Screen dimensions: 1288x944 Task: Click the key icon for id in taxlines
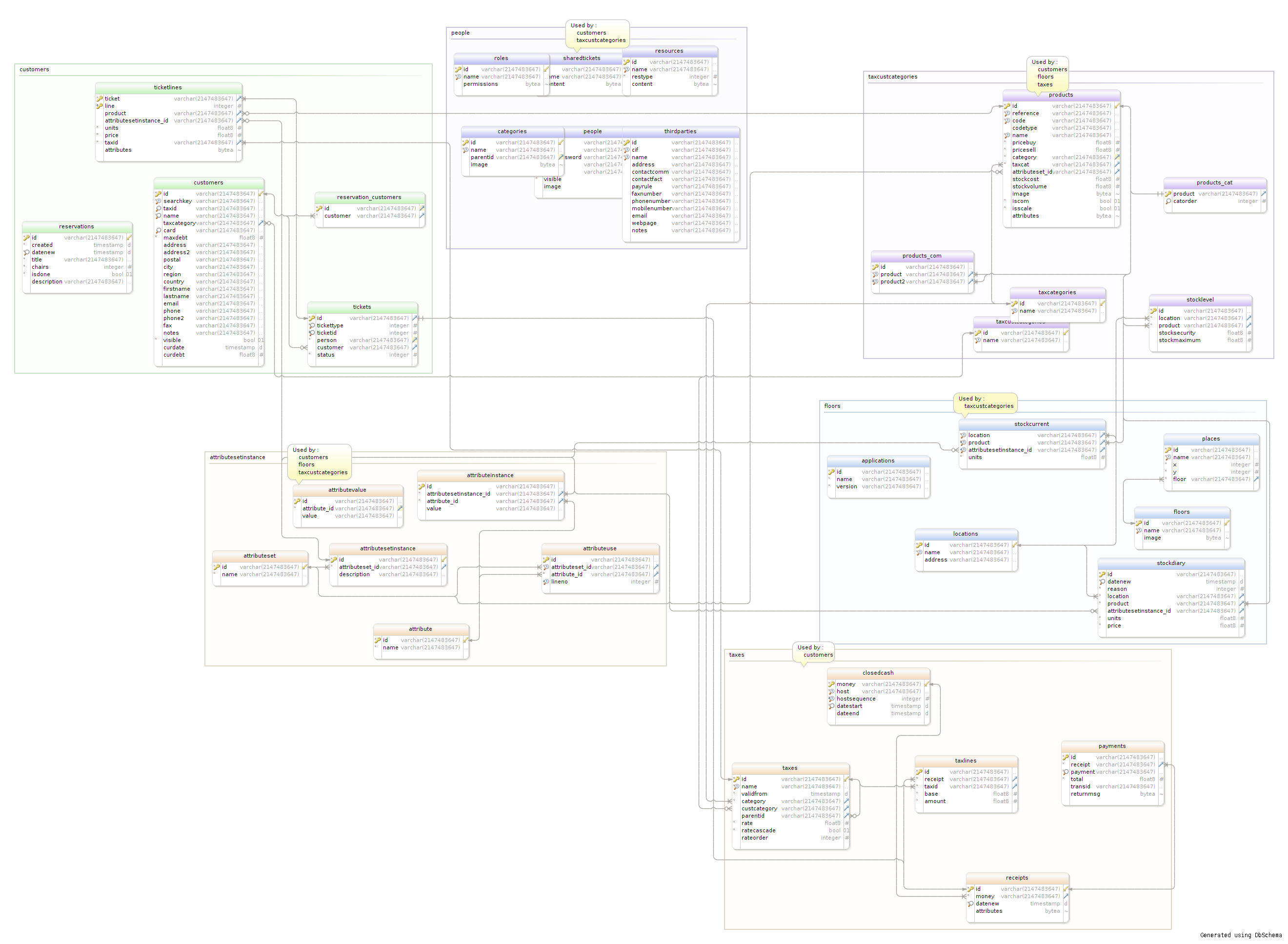point(919,772)
